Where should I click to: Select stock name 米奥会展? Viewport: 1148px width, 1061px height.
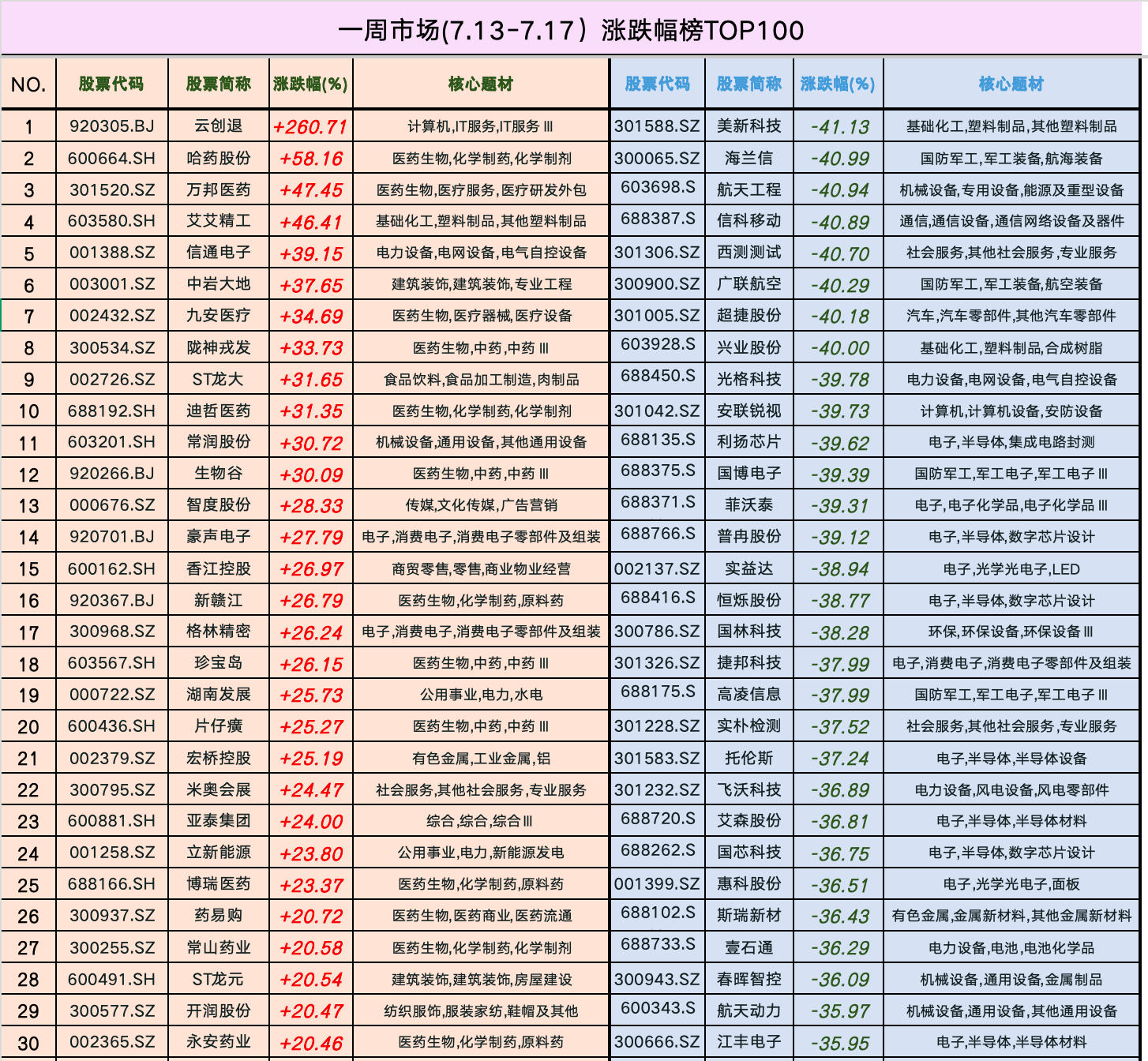219,789
